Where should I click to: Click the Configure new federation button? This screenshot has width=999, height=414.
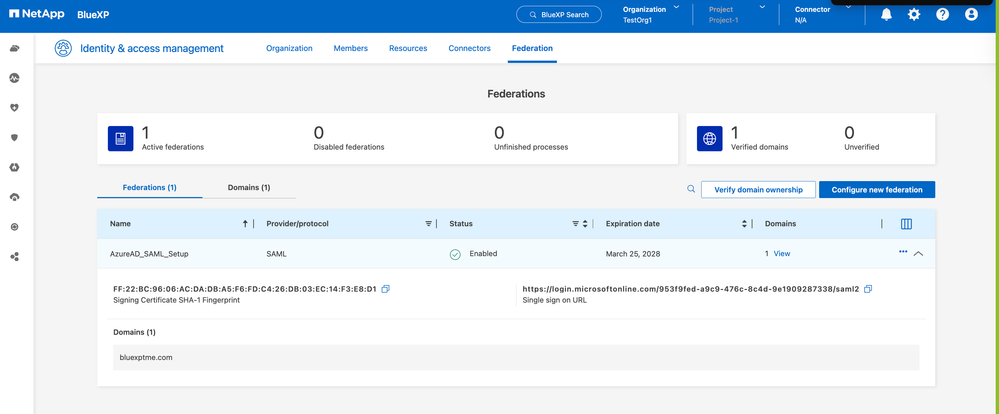(877, 189)
